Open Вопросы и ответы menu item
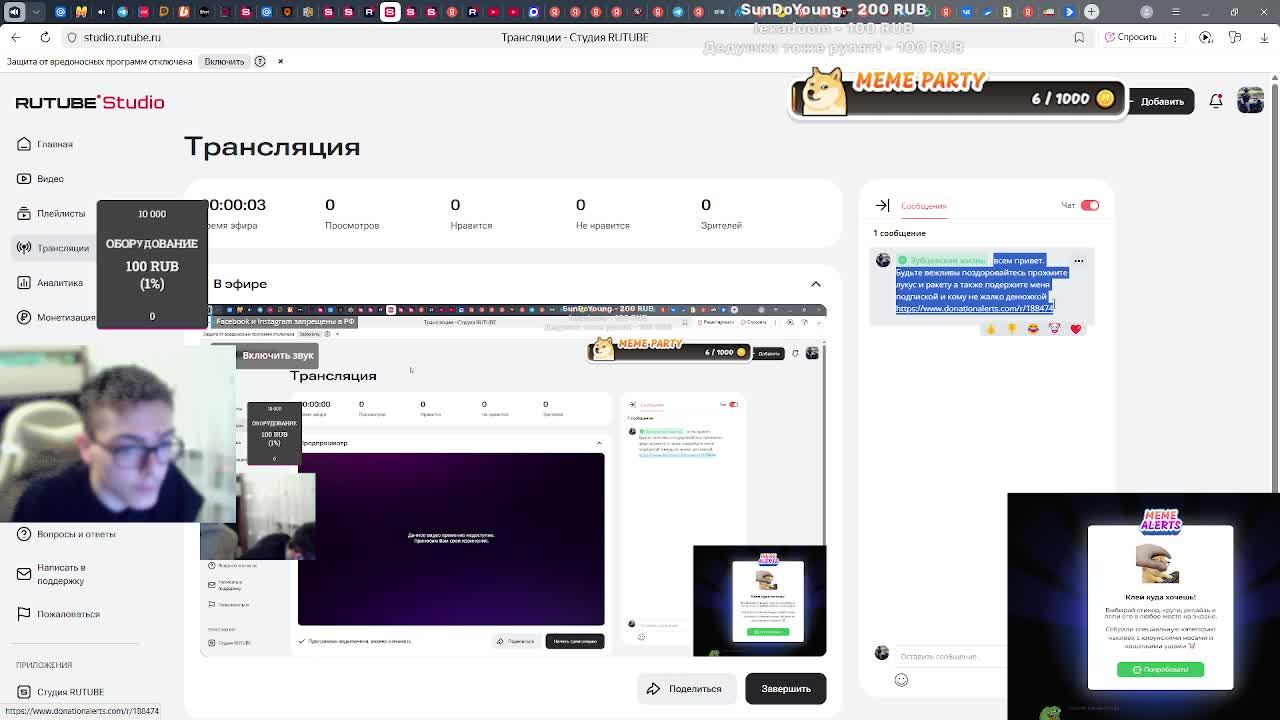This screenshot has width=1280, height=720. coord(76,534)
